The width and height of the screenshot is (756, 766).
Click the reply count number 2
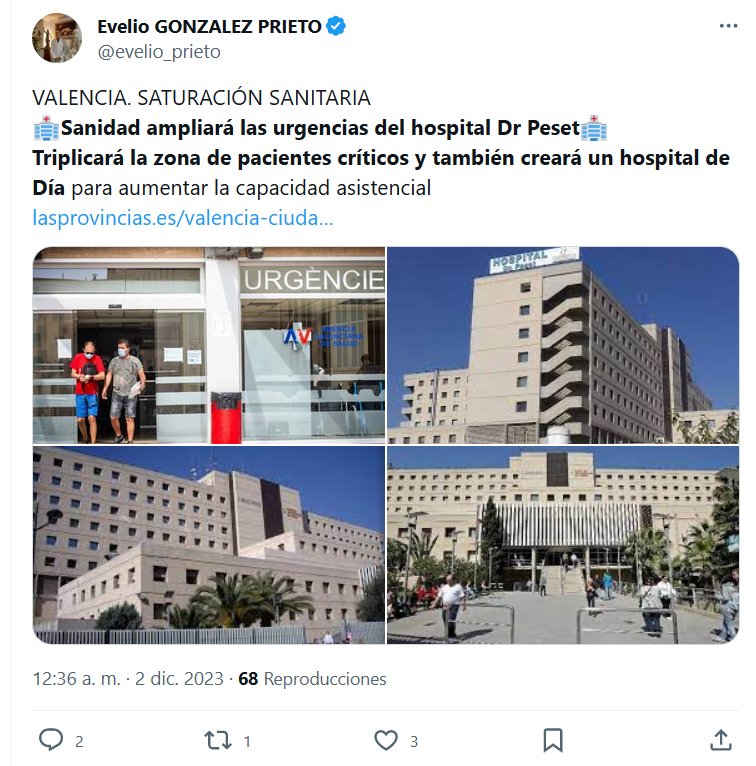click(x=79, y=742)
